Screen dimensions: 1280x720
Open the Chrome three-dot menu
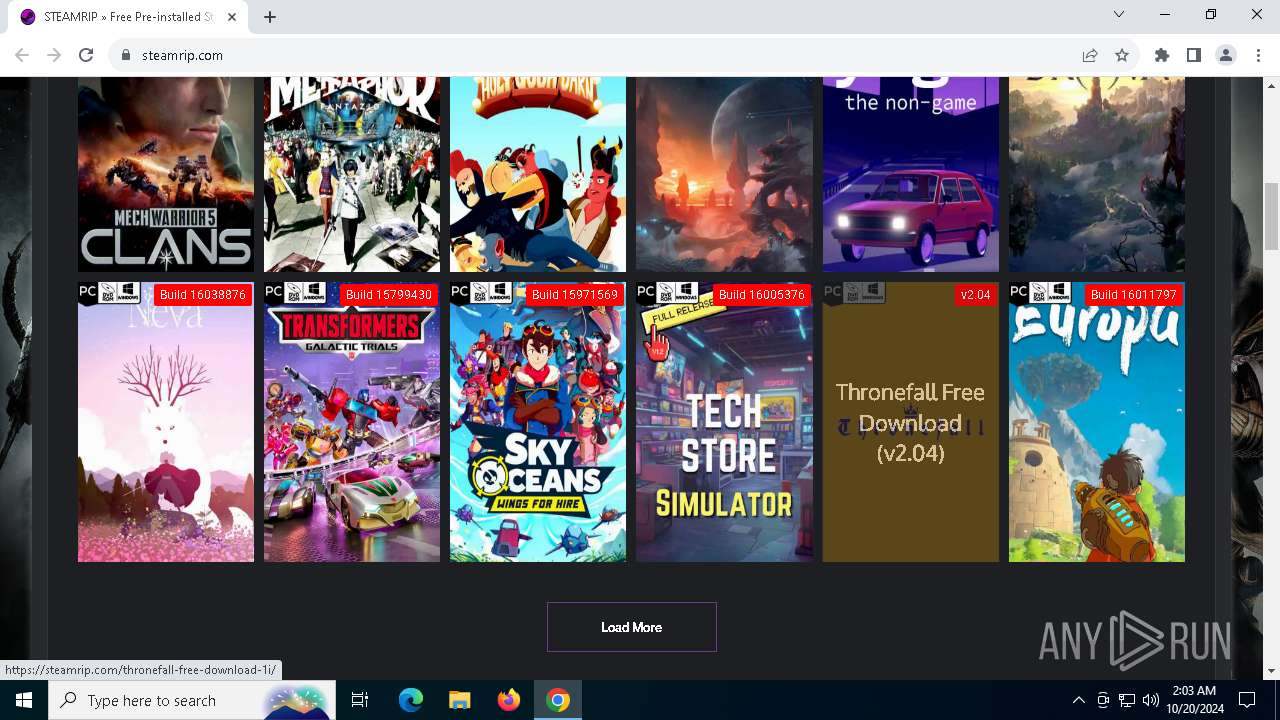coord(1258,55)
